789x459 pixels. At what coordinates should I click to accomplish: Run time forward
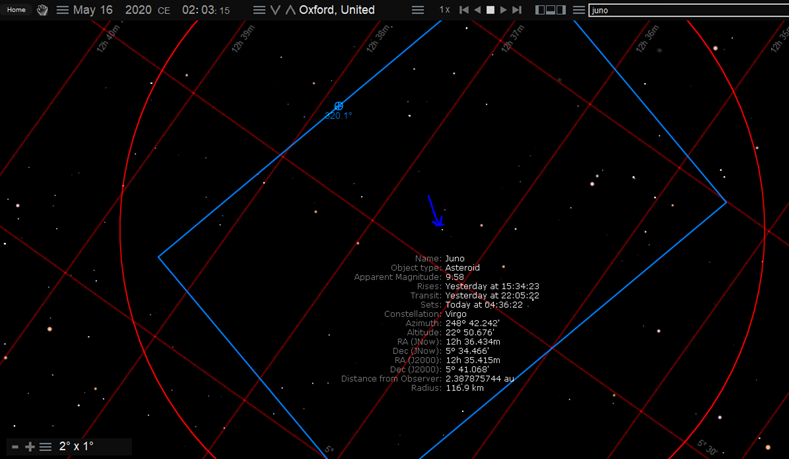click(503, 10)
